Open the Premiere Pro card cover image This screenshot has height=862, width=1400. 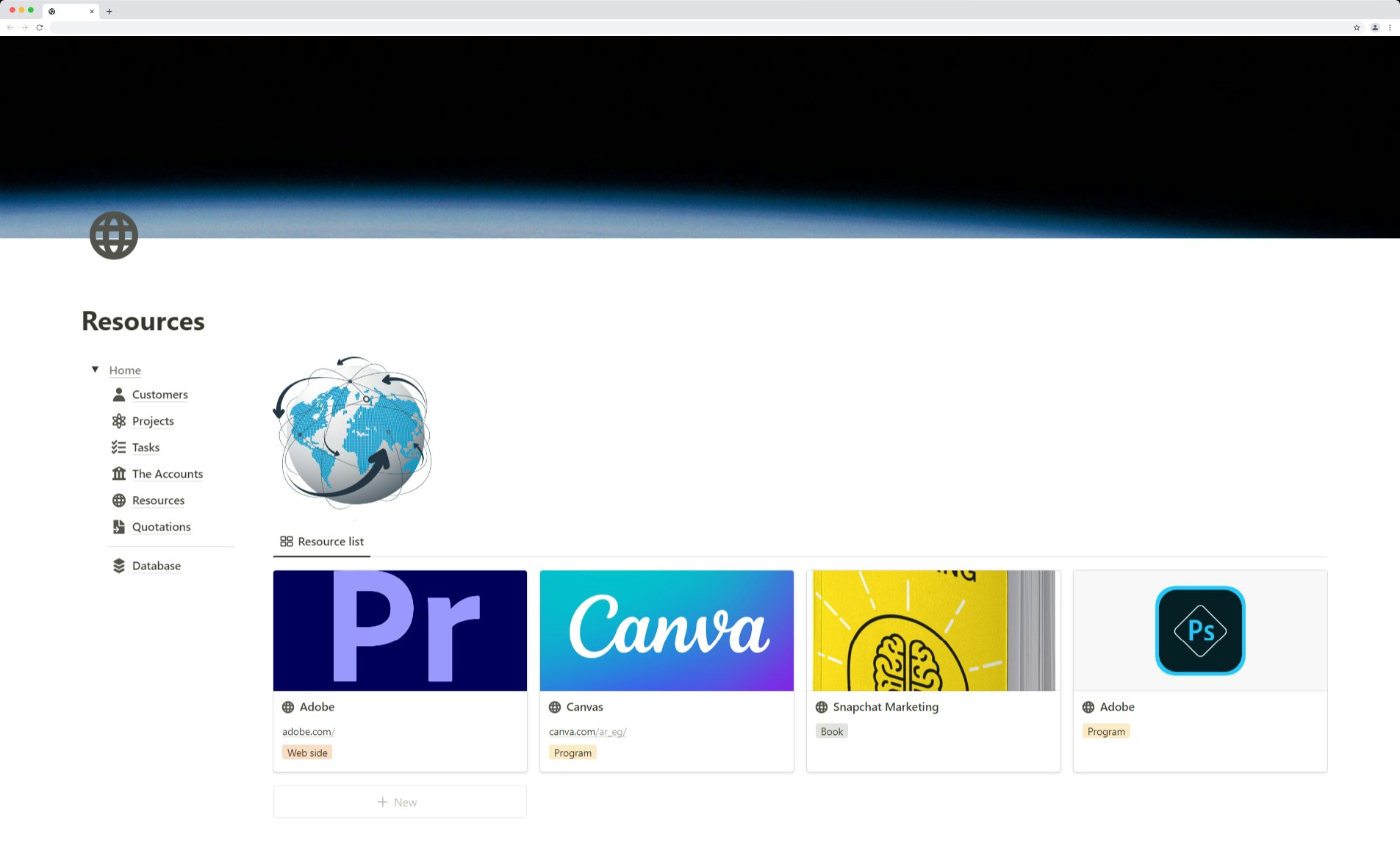coord(400,631)
